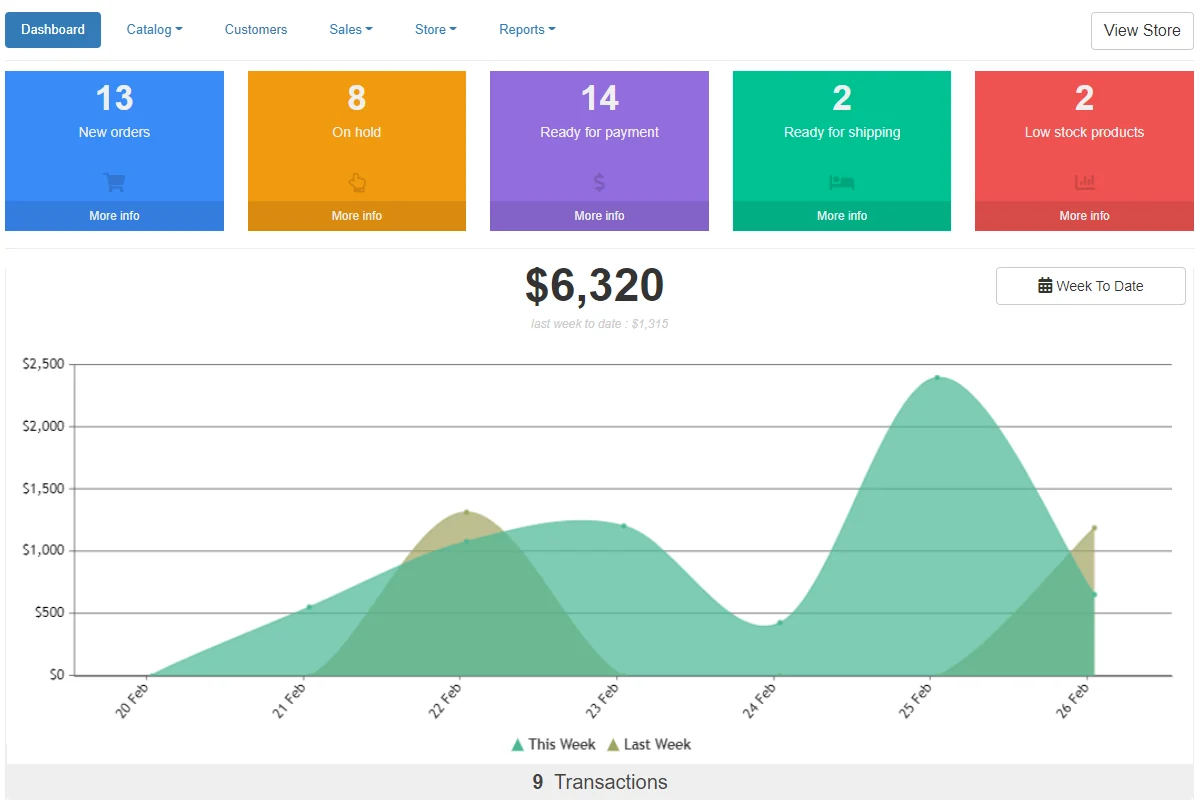Click the 9 Transactions bar
Image resolution: width=1200 pixels, height=800 pixels.
(x=600, y=782)
